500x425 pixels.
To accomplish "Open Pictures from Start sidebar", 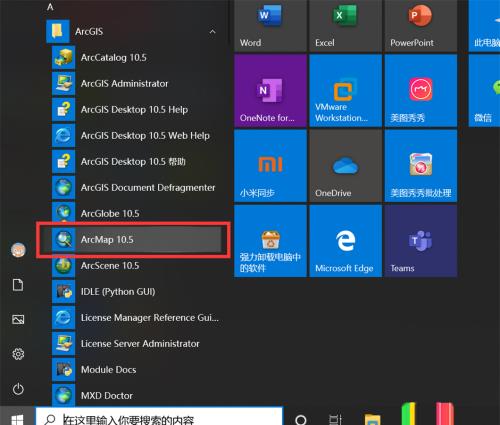I will click(18, 320).
